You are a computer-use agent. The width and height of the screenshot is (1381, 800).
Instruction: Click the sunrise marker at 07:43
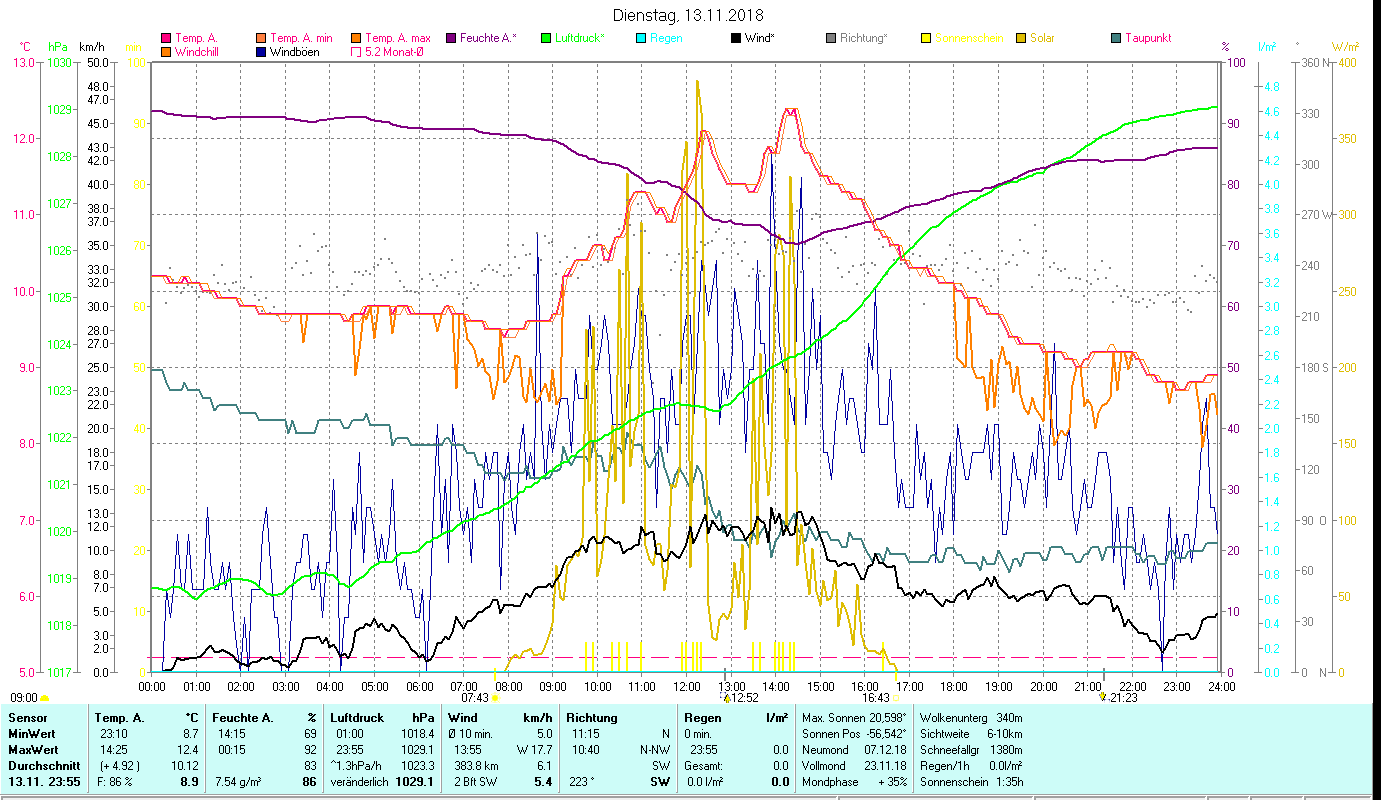pyautogui.click(x=495, y=698)
